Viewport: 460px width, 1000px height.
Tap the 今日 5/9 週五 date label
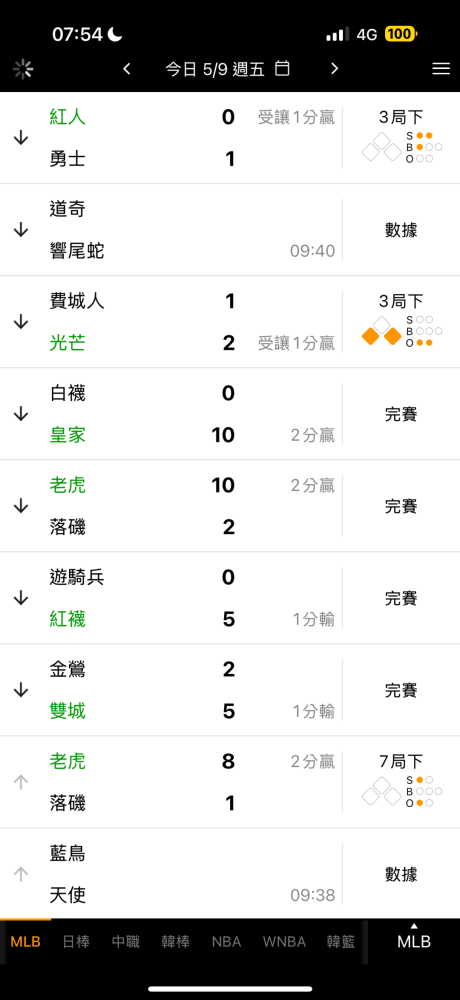pos(215,69)
